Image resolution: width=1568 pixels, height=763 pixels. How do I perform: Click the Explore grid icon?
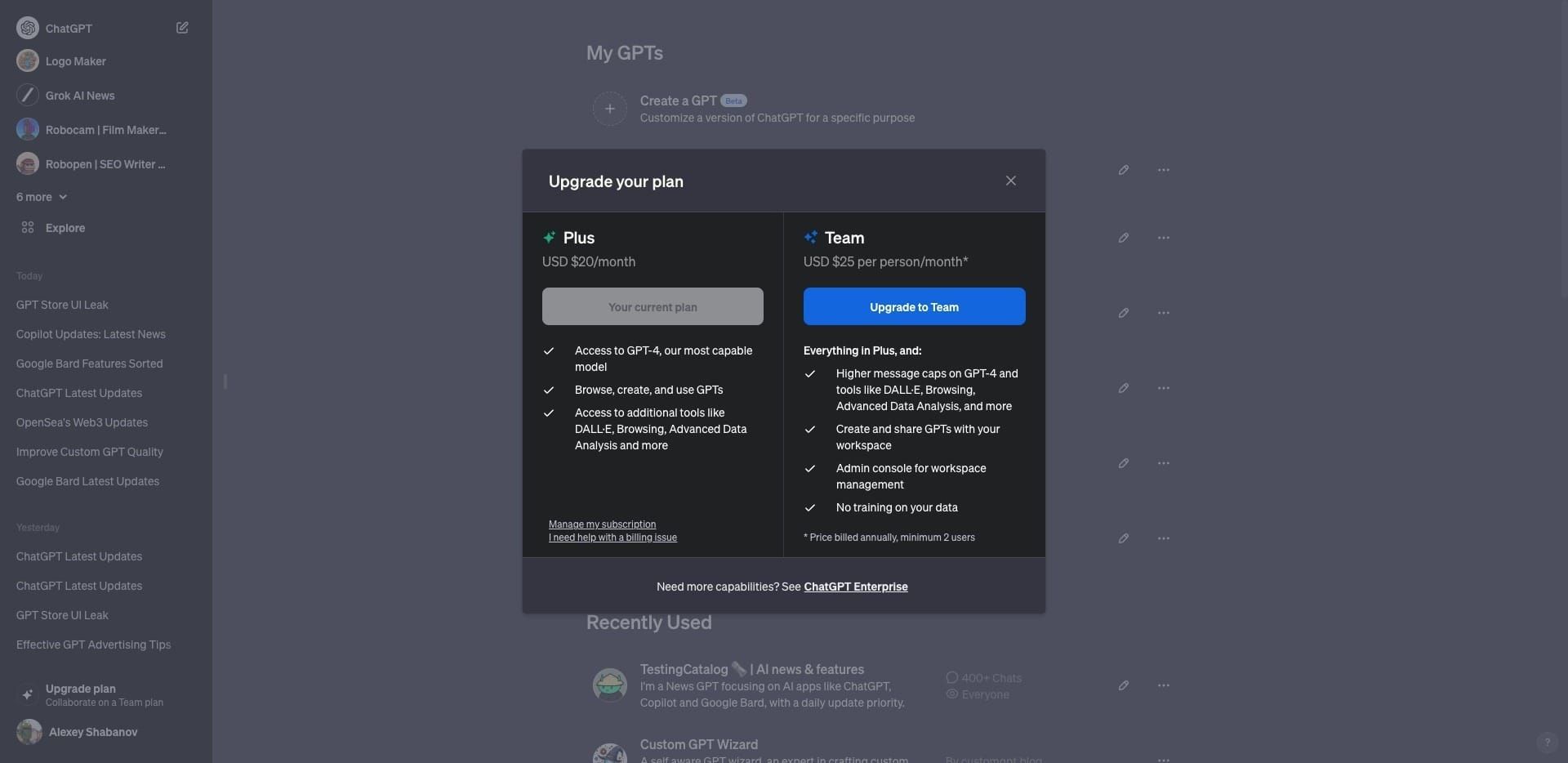[x=28, y=227]
